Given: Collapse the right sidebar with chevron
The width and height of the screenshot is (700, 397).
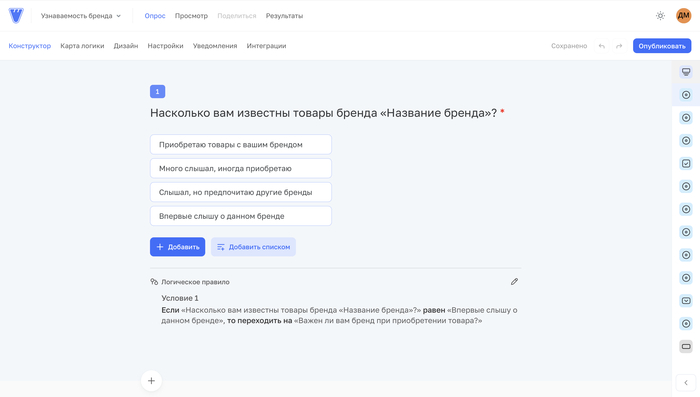Looking at the screenshot, I should (x=686, y=383).
